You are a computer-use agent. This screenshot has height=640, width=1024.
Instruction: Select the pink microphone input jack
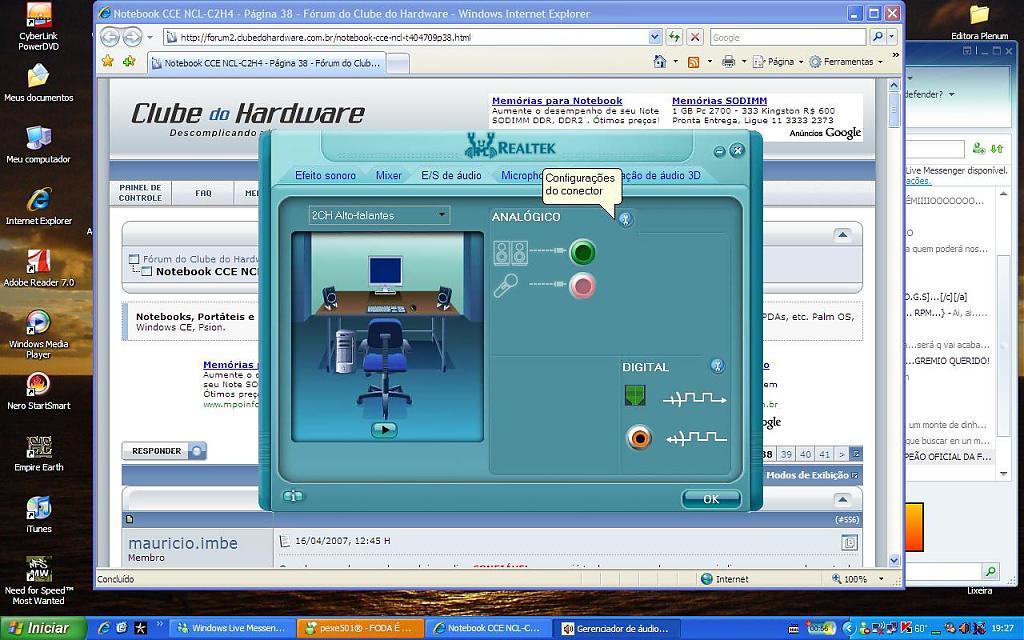(x=581, y=286)
